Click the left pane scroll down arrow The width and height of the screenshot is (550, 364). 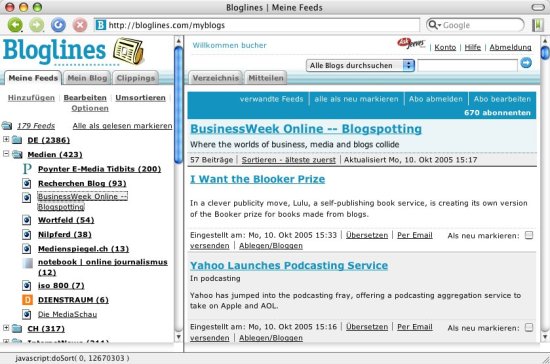point(178,337)
